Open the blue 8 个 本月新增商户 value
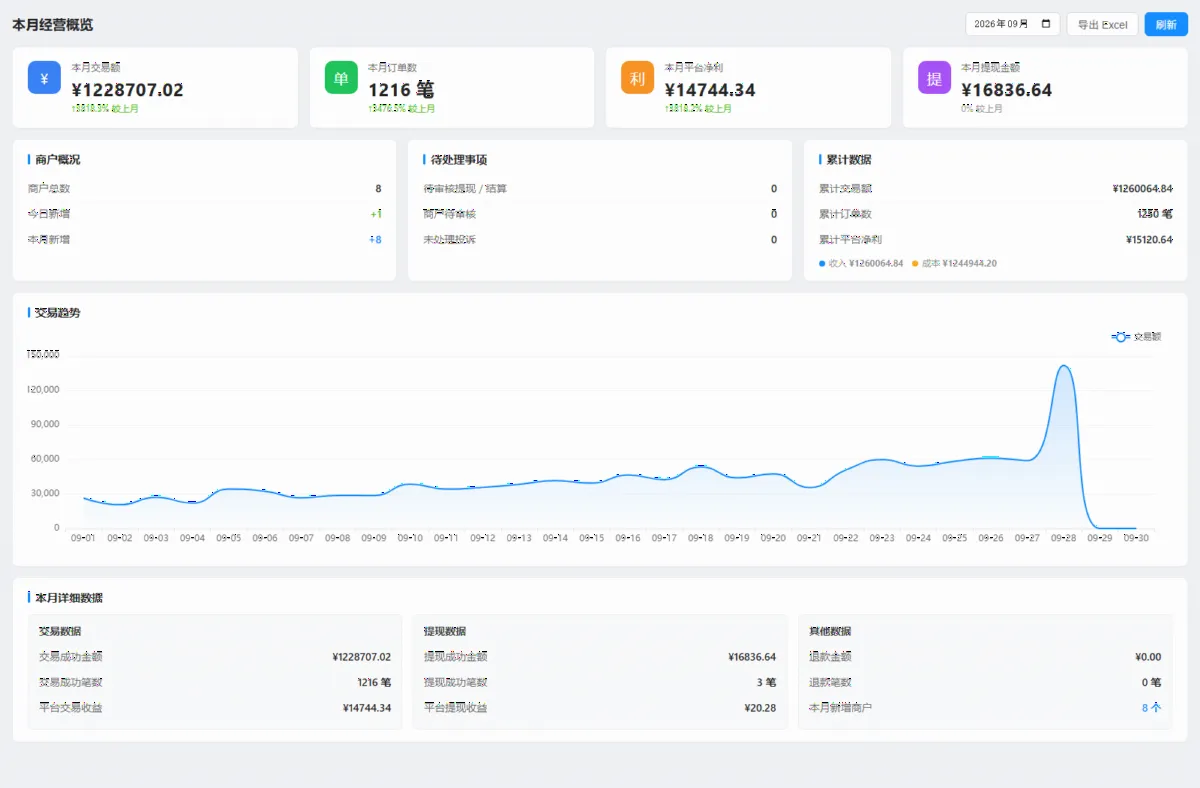This screenshot has height=788, width=1200. 1151,707
